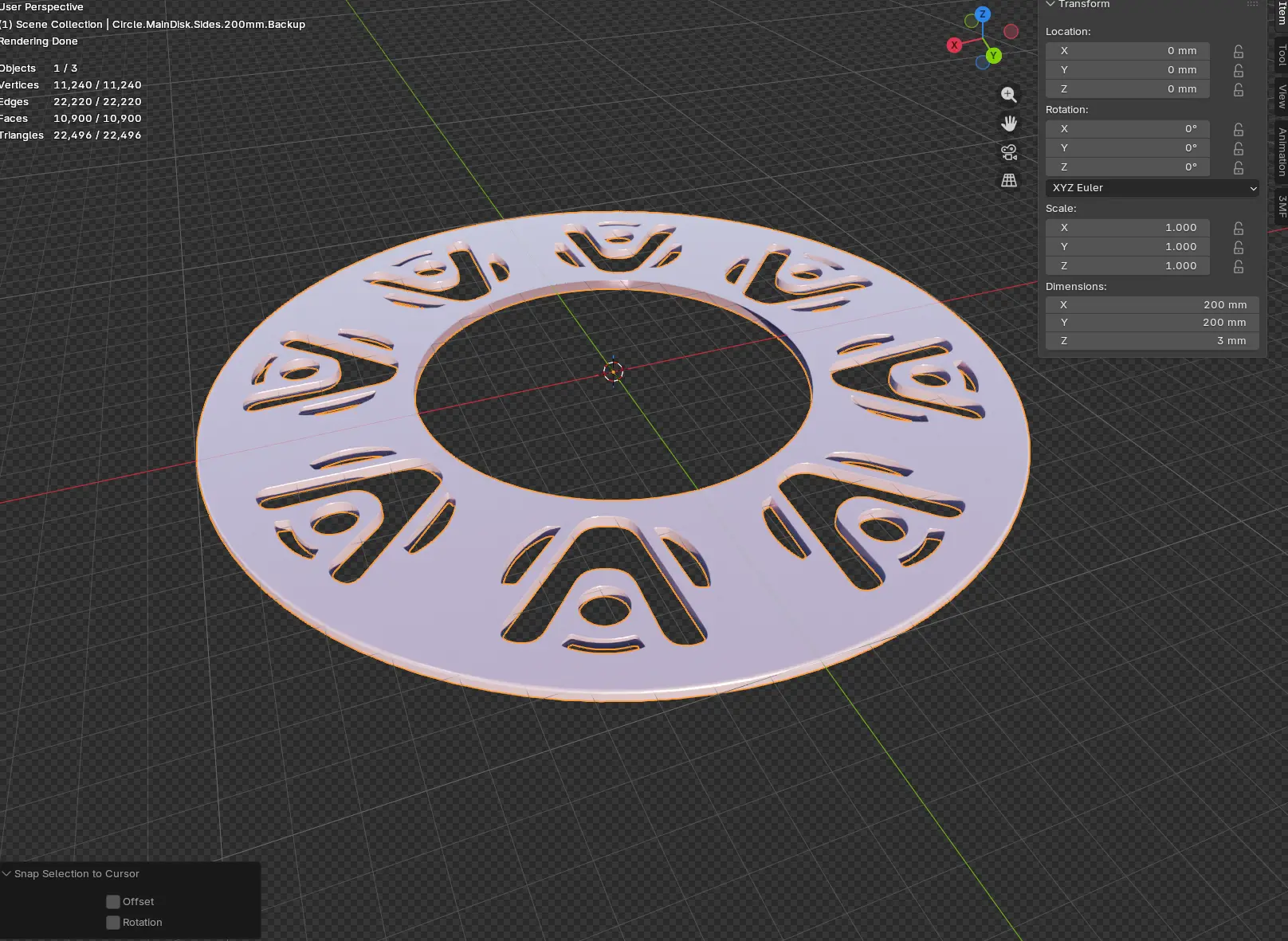Click the blue Z axis gizmo
This screenshot has height=941, width=1288.
pyautogui.click(x=983, y=14)
